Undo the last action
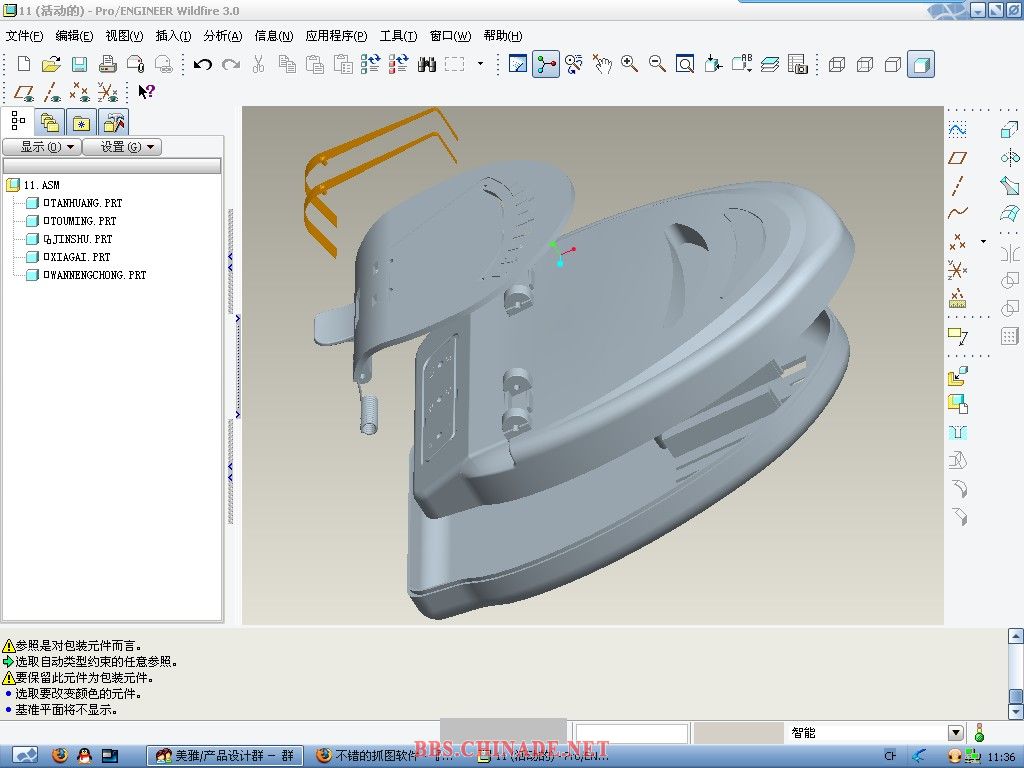The height and width of the screenshot is (768, 1024). coord(202,64)
